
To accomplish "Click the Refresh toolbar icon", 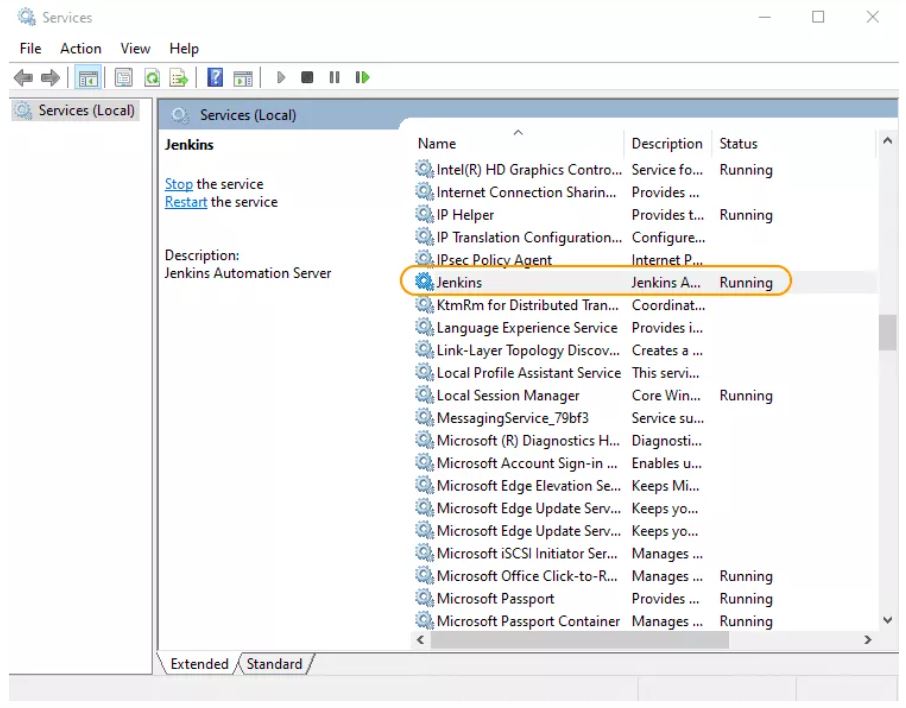I will tap(150, 77).
